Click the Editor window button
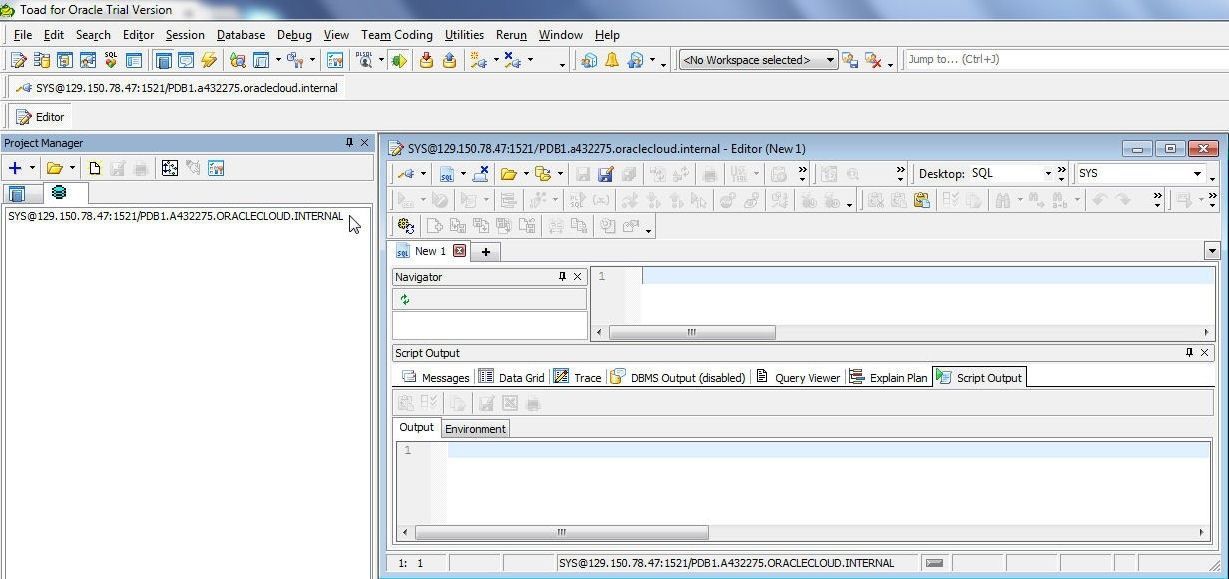1229x579 pixels. [x=40, y=117]
